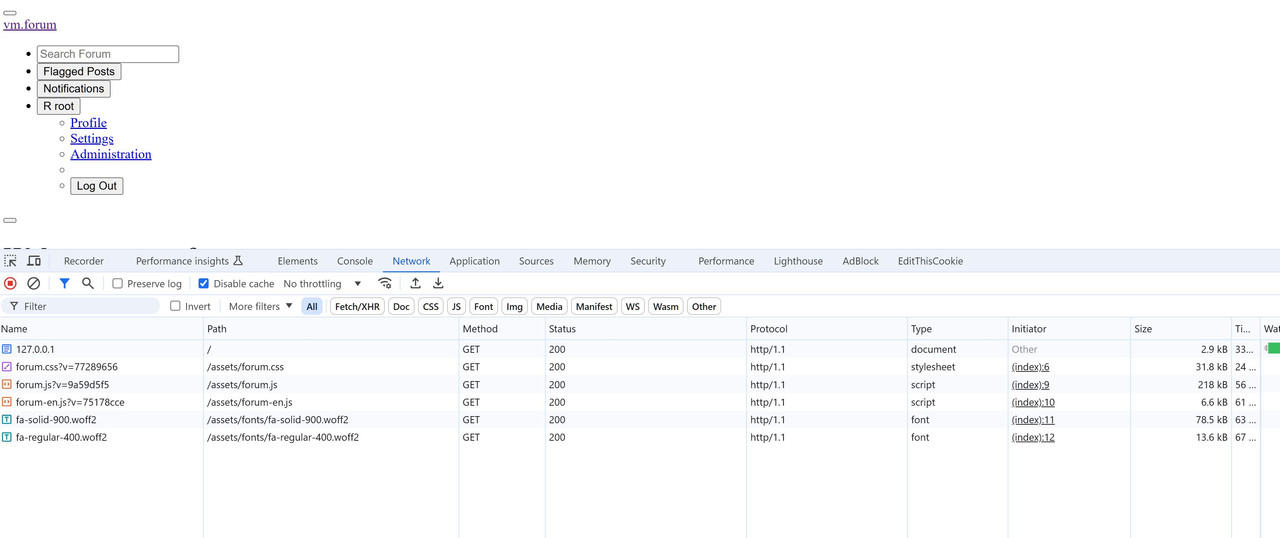The height and width of the screenshot is (538, 1280).
Task: Open network search with the magnifier icon
Action: click(x=88, y=284)
